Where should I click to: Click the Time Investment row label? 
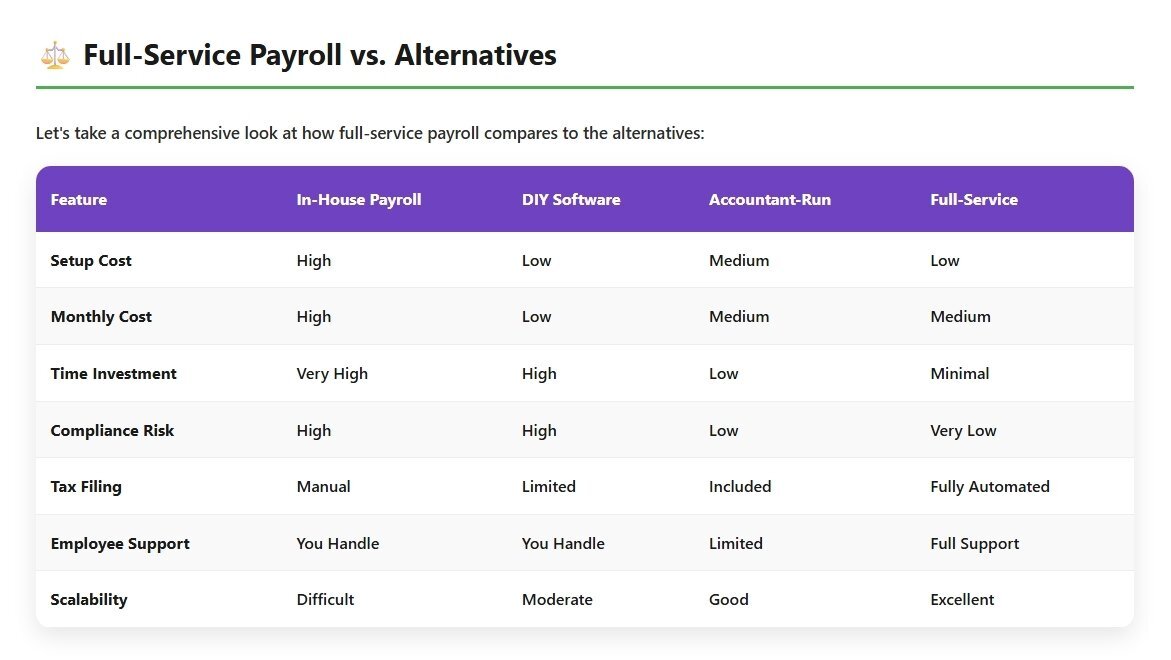point(114,373)
